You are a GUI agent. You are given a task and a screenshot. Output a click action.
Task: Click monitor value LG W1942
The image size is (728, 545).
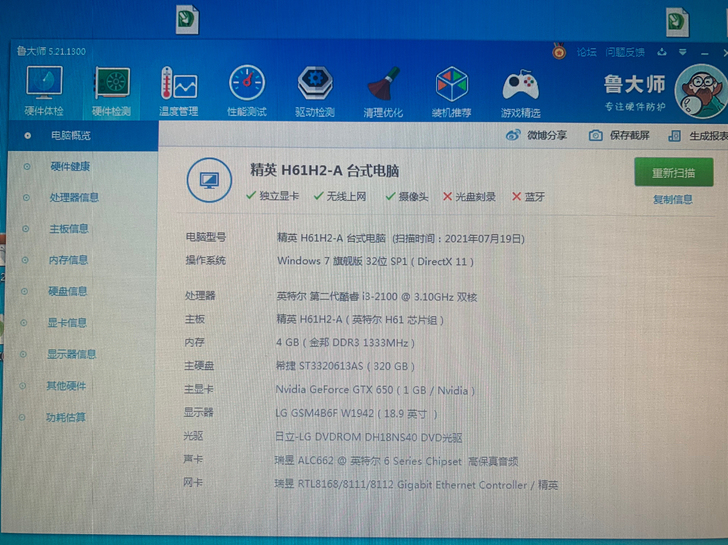(x=356, y=413)
